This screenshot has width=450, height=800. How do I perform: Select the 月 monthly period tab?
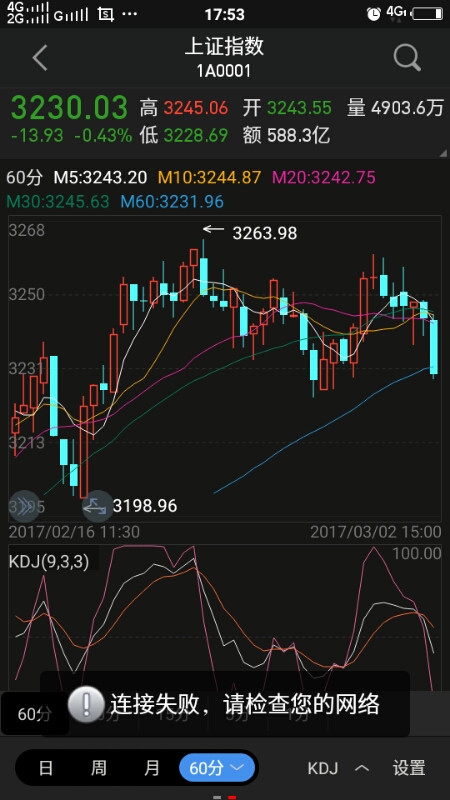[152, 767]
